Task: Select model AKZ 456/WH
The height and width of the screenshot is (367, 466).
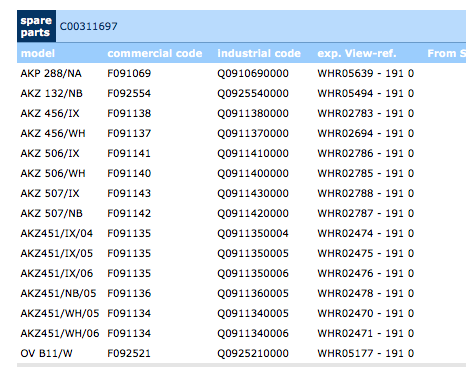Action: [x=53, y=133]
